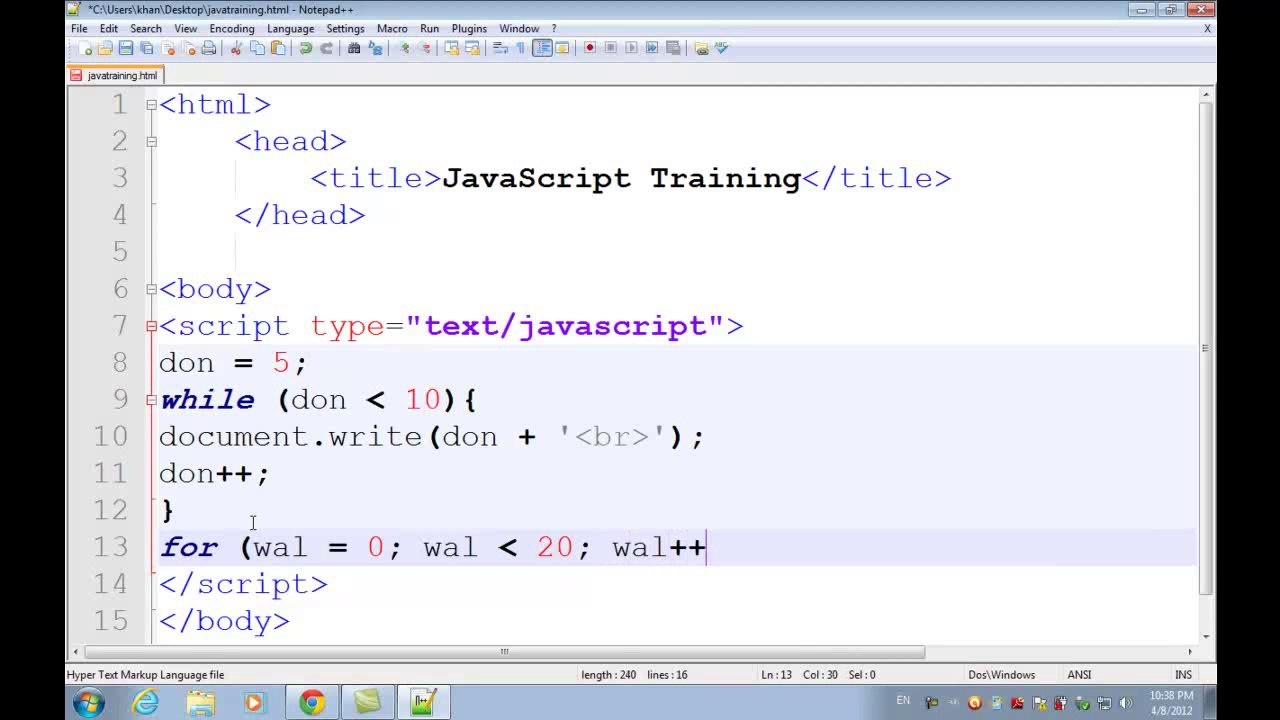Click the Paste clipboard icon

pyautogui.click(x=278, y=48)
